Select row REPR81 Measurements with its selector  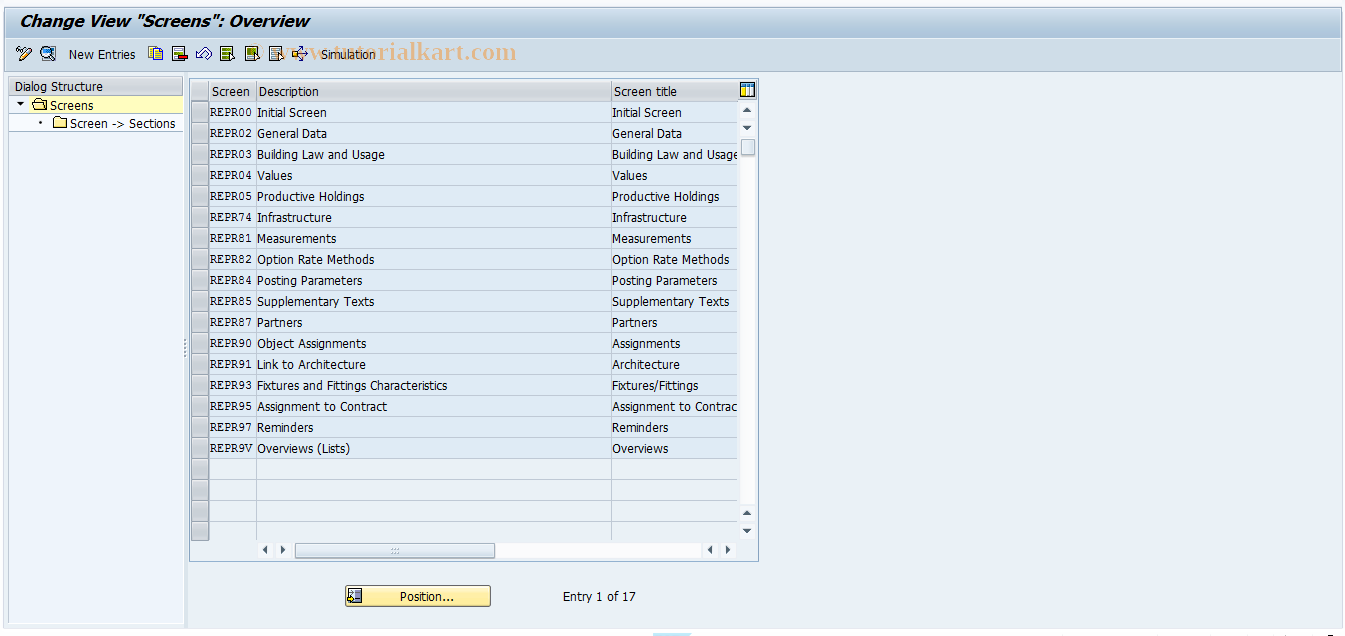point(200,238)
